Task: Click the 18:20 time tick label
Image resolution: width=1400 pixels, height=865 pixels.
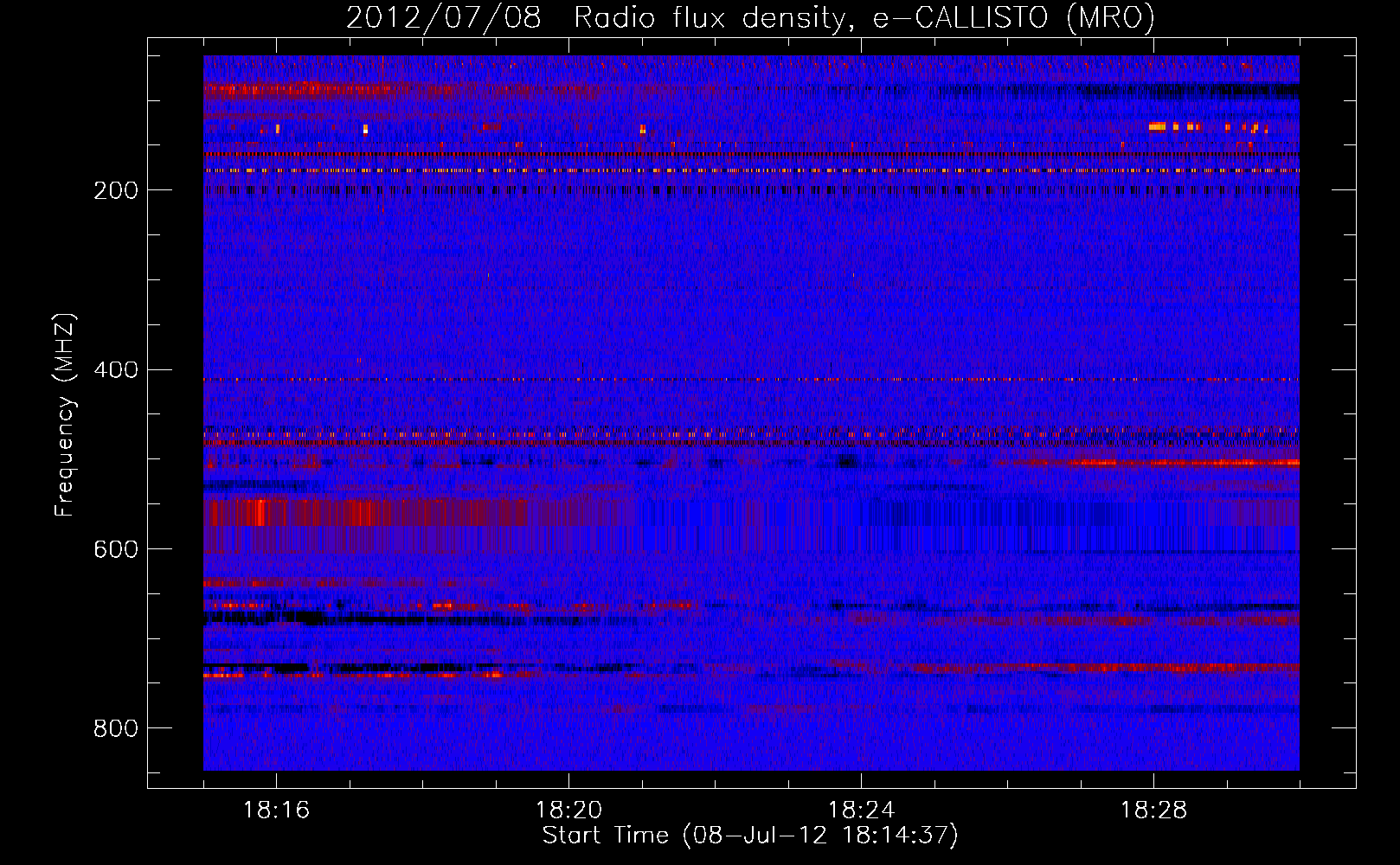Action: click(x=568, y=811)
